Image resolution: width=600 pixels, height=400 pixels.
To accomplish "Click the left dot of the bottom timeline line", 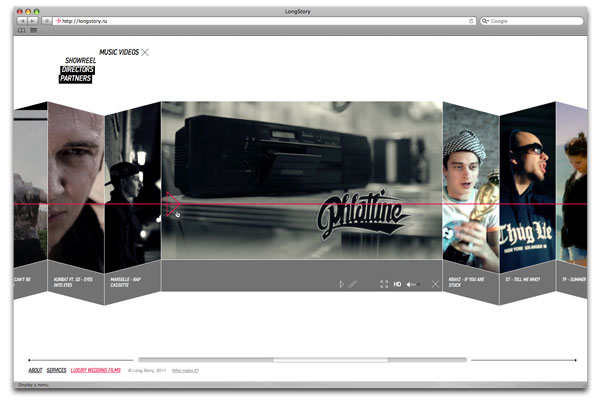I will [x=29, y=360].
